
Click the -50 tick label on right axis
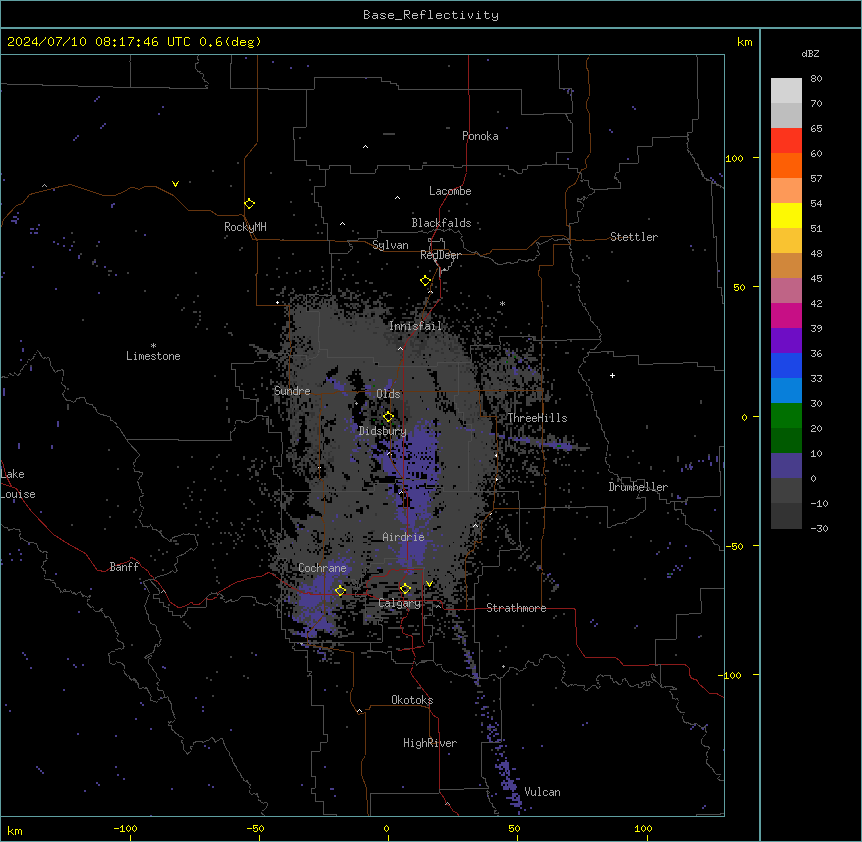[734, 546]
